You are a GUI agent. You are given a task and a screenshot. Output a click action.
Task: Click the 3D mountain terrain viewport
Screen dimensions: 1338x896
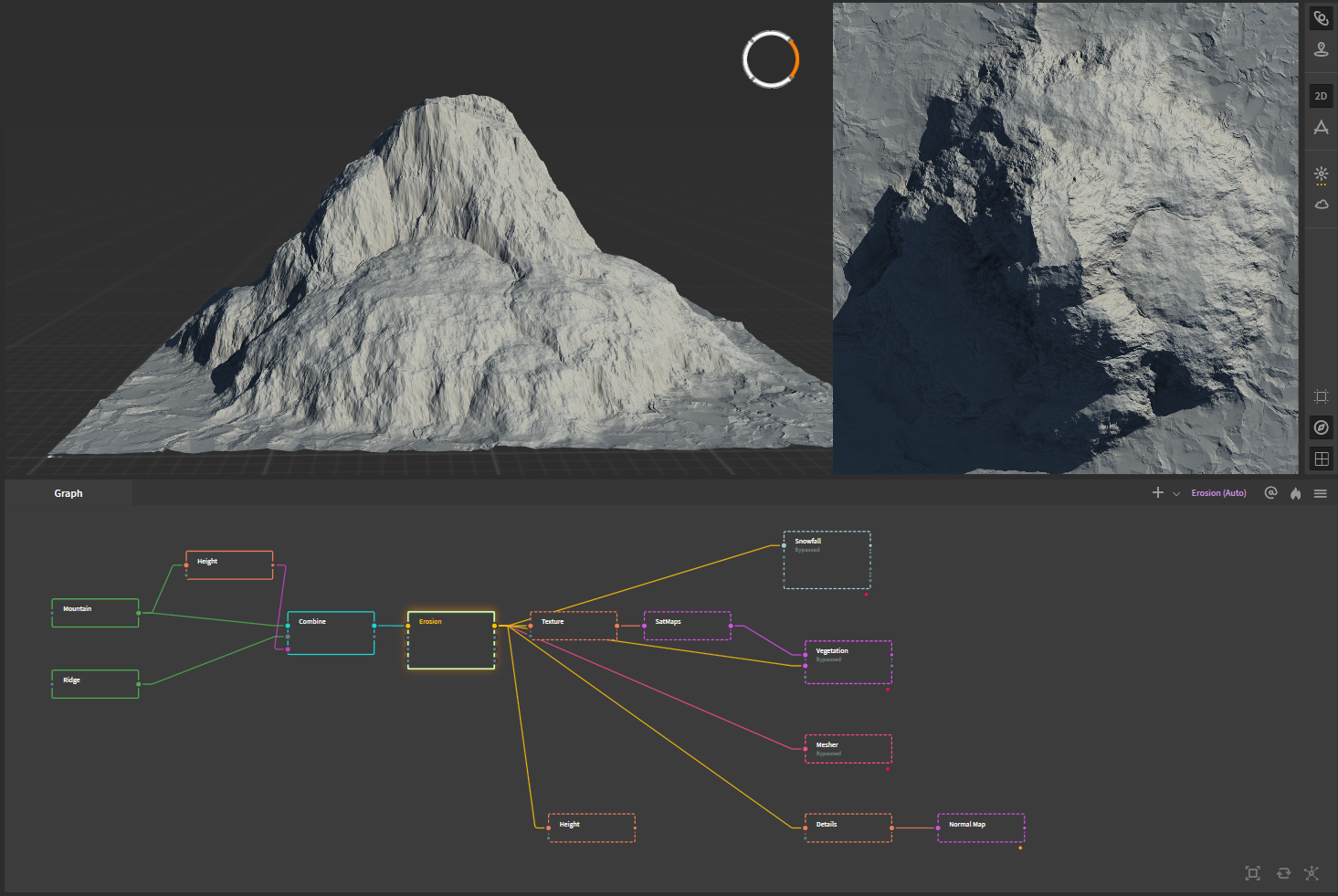[x=418, y=237]
